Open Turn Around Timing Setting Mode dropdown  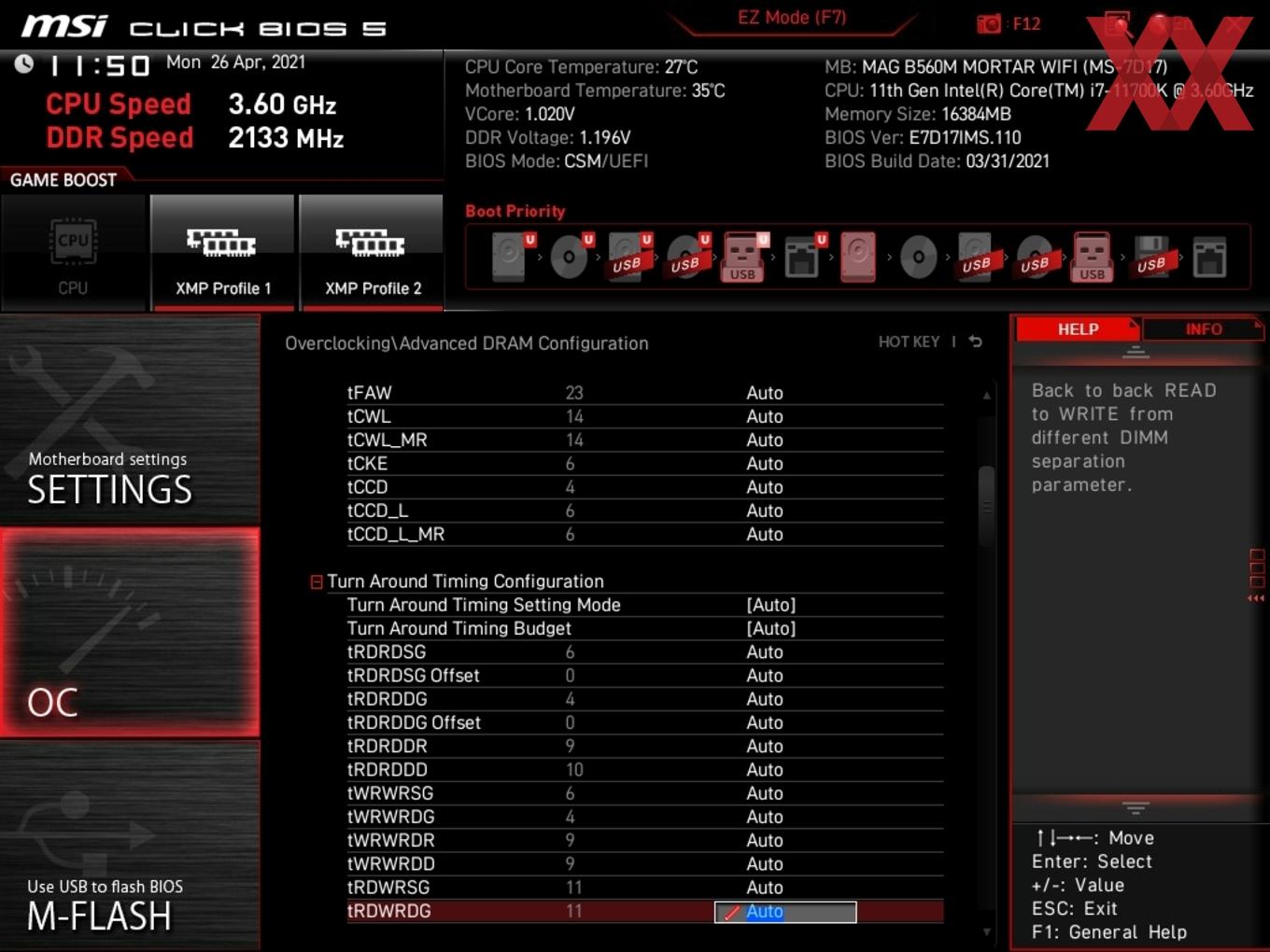tap(771, 605)
